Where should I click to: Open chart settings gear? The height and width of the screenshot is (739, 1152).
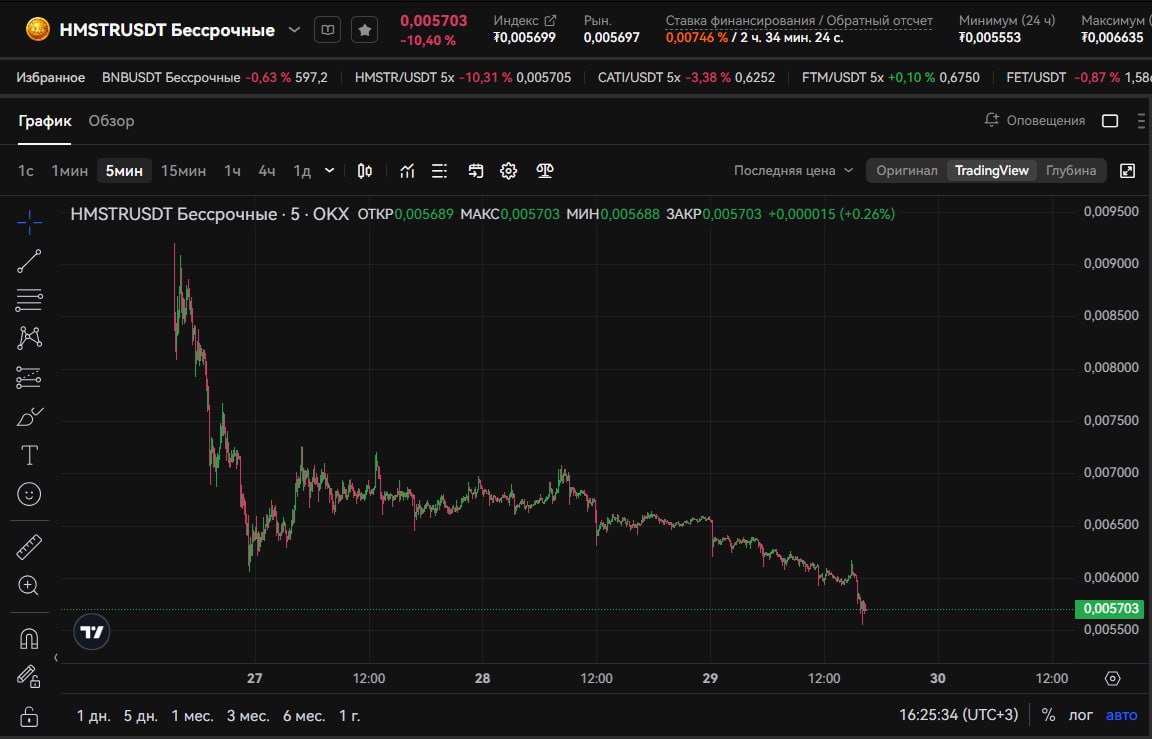508,171
